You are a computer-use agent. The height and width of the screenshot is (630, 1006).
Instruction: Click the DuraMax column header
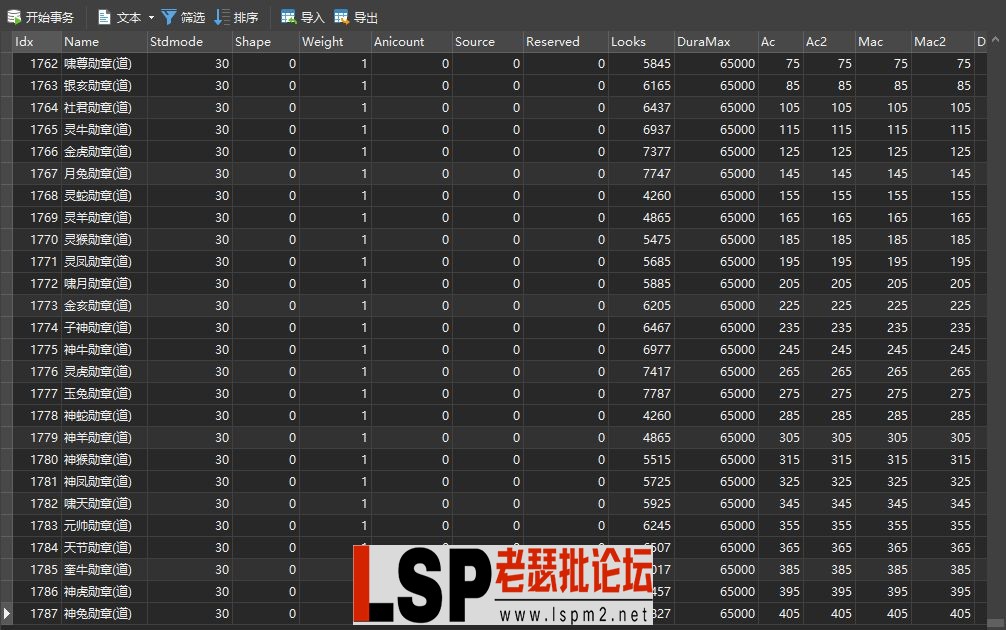click(706, 41)
